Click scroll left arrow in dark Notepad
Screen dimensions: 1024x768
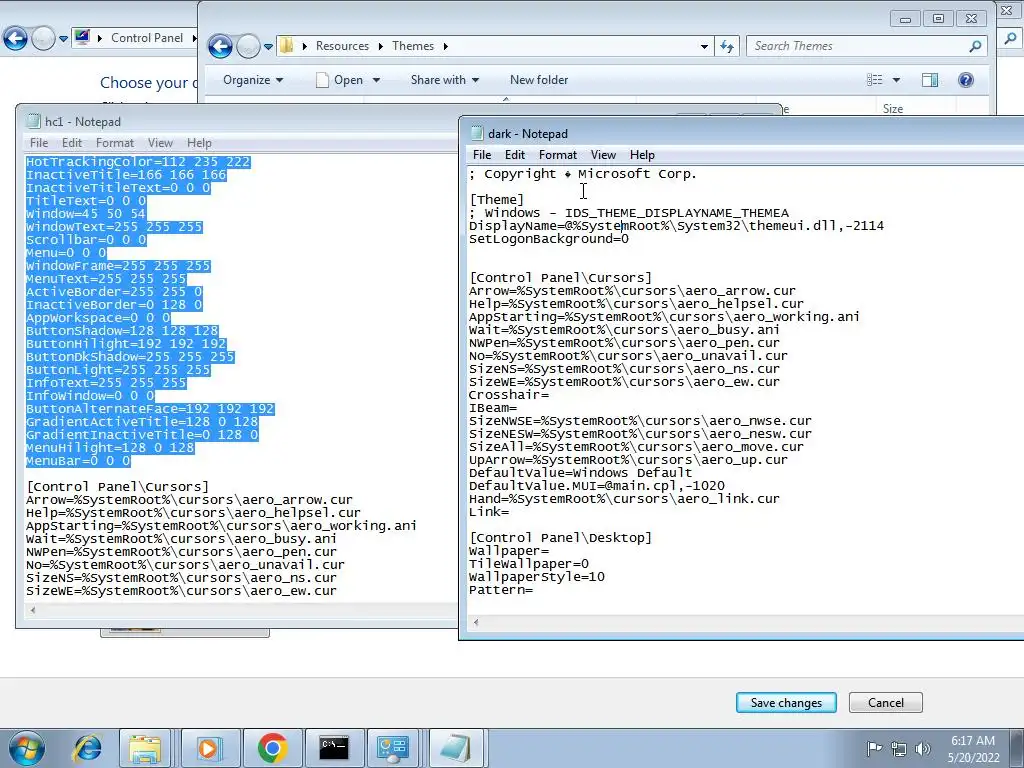(475, 622)
